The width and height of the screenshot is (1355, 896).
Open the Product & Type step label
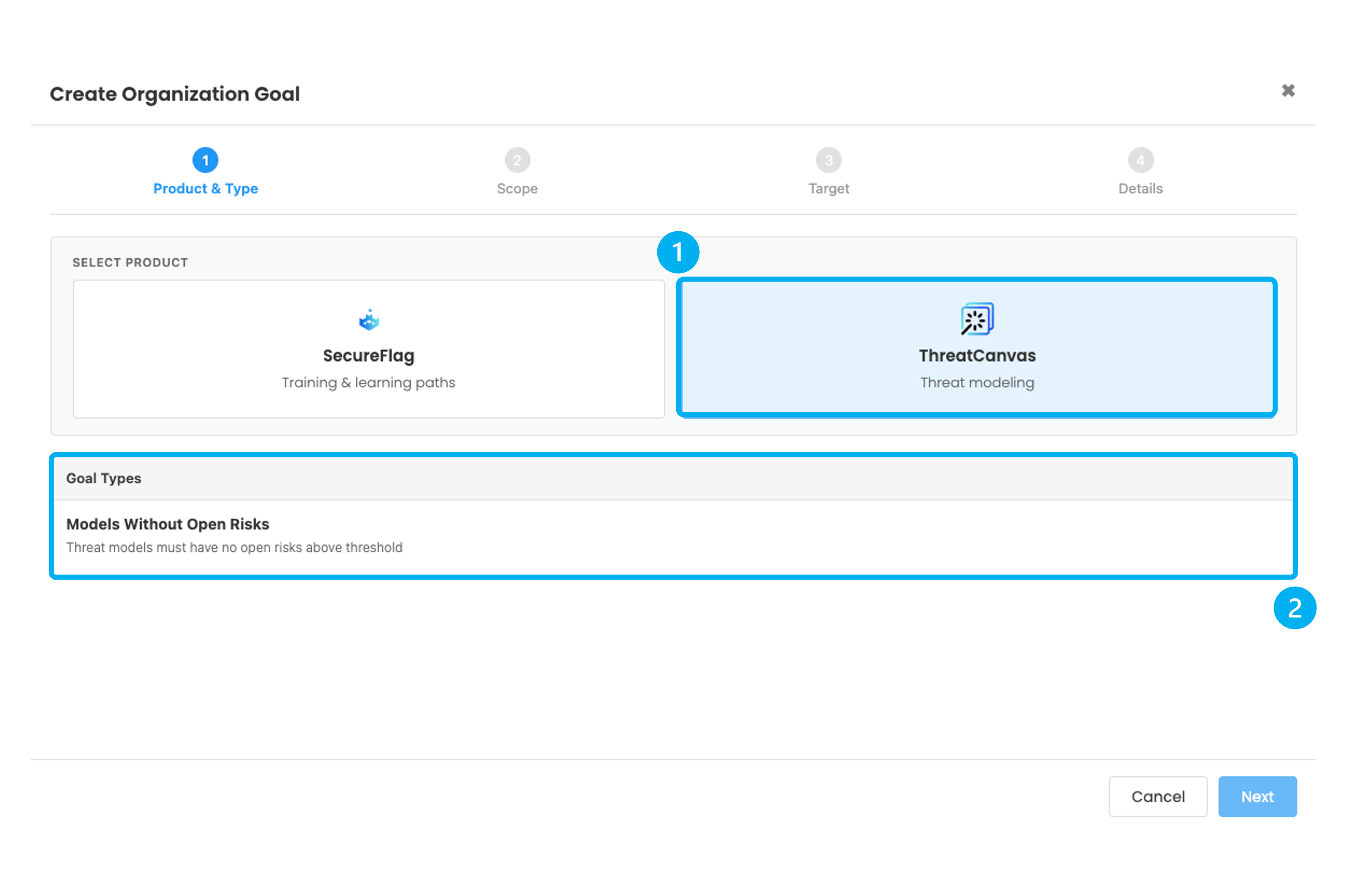(x=205, y=189)
